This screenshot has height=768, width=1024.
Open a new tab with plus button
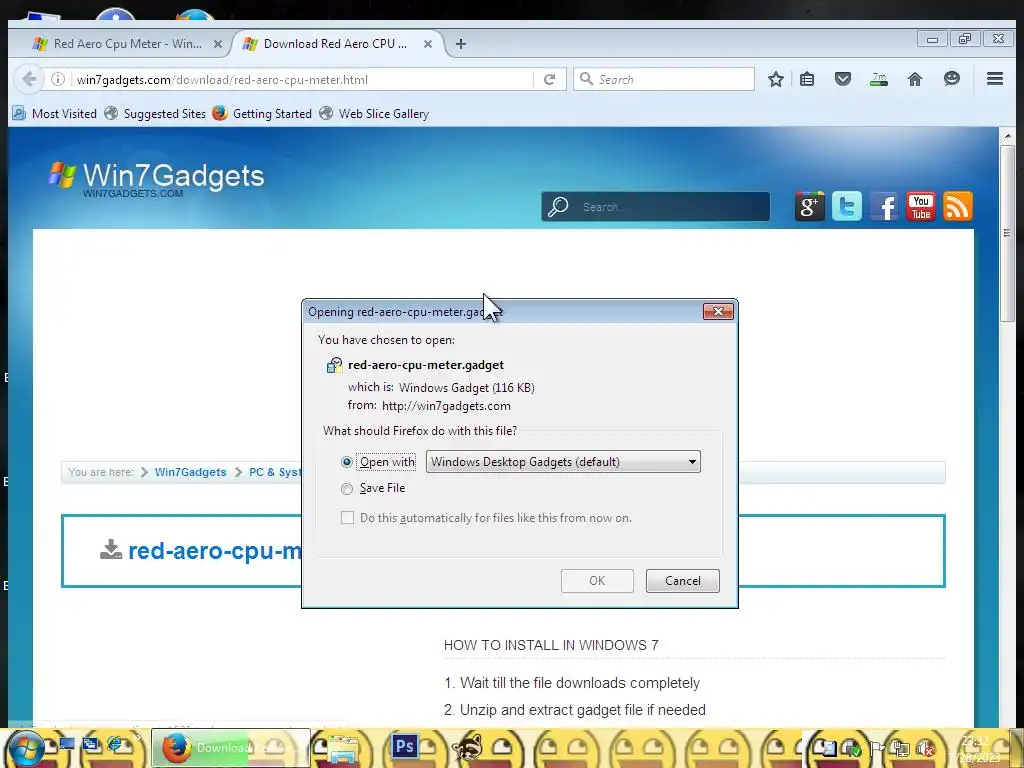pyautogui.click(x=460, y=44)
